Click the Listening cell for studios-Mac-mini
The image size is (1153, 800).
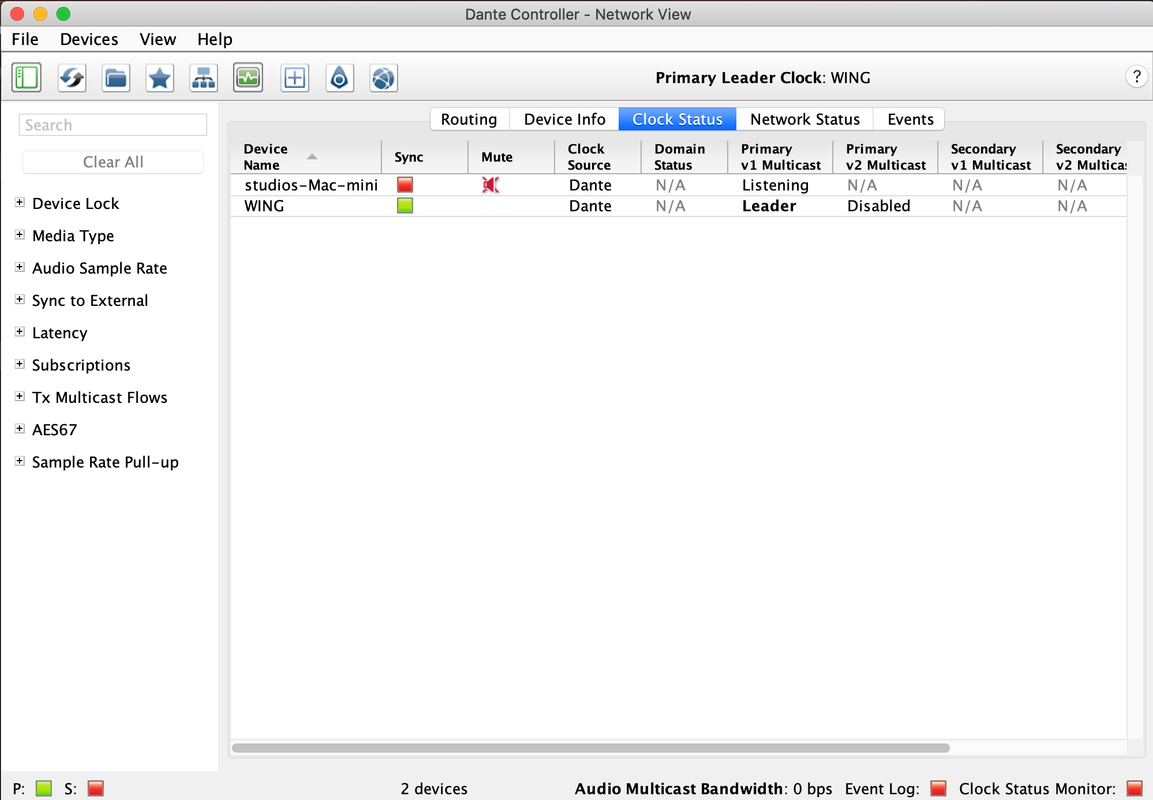pyautogui.click(x=775, y=185)
